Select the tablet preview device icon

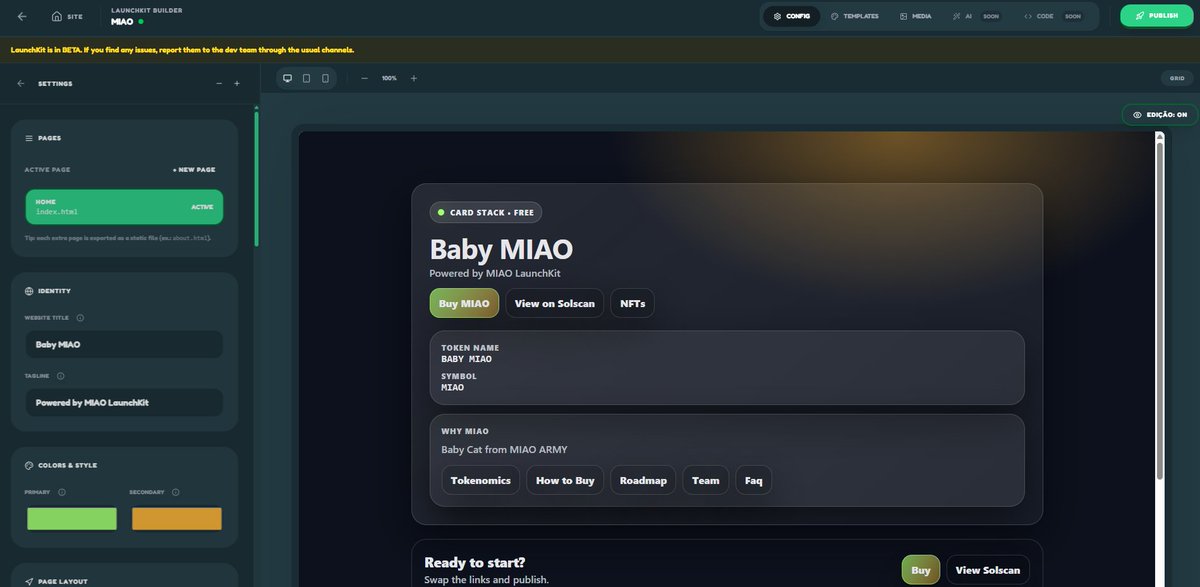point(306,78)
